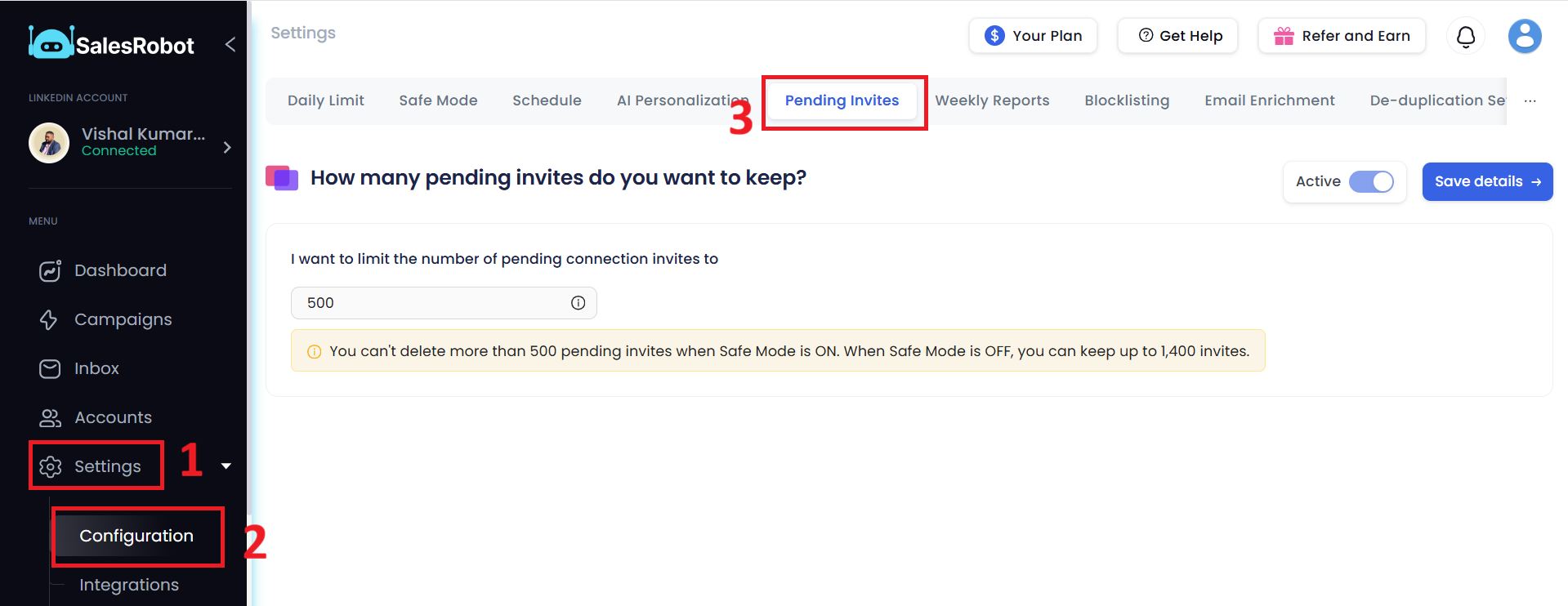Show more tabs via the ellipsis

1530,101
